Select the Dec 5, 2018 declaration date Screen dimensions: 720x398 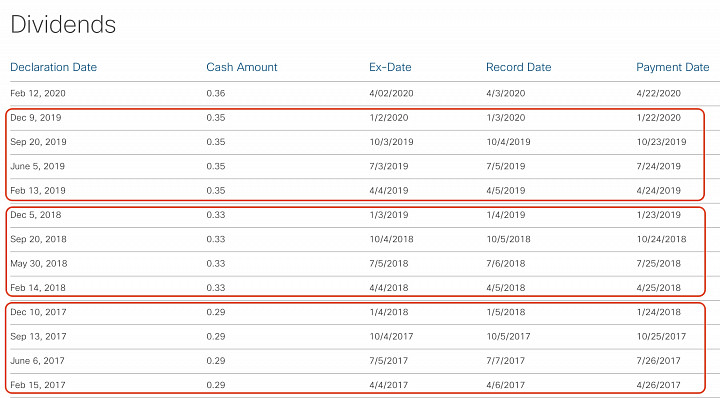[x=35, y=215]
